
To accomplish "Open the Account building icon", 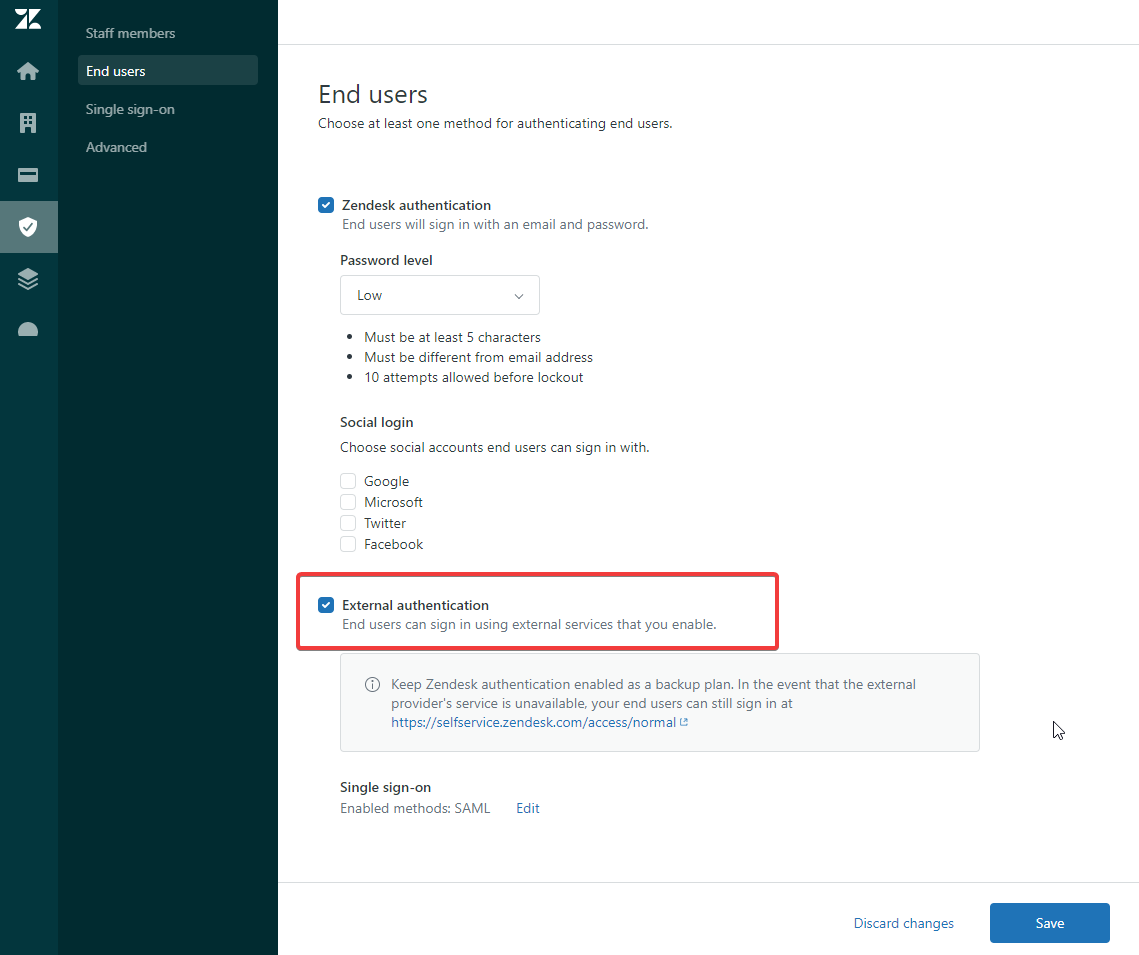I will click(28, 123).
